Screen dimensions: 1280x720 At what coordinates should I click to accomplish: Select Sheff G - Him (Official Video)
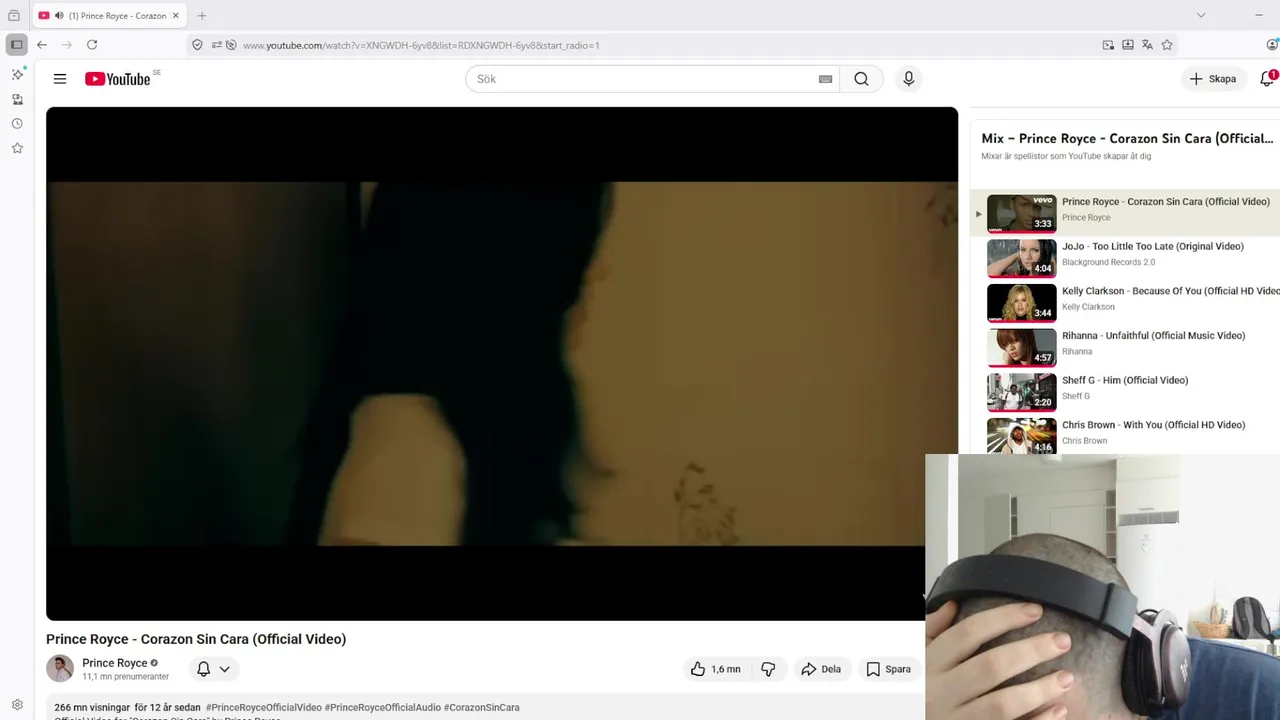tap(1125, 380)
